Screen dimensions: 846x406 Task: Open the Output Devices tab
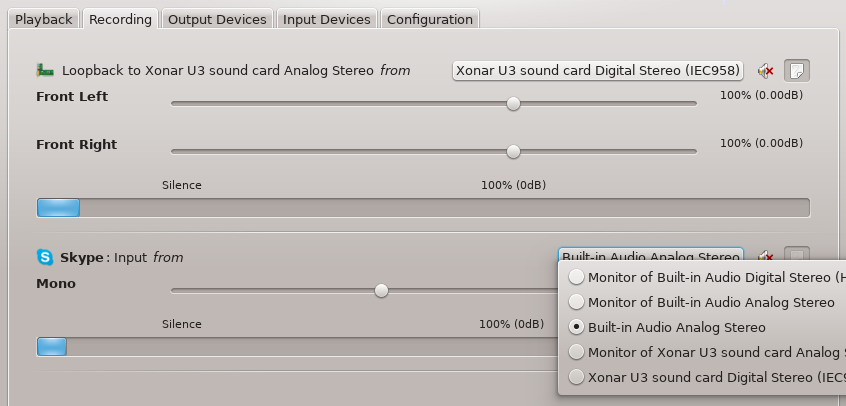(217, 19)
